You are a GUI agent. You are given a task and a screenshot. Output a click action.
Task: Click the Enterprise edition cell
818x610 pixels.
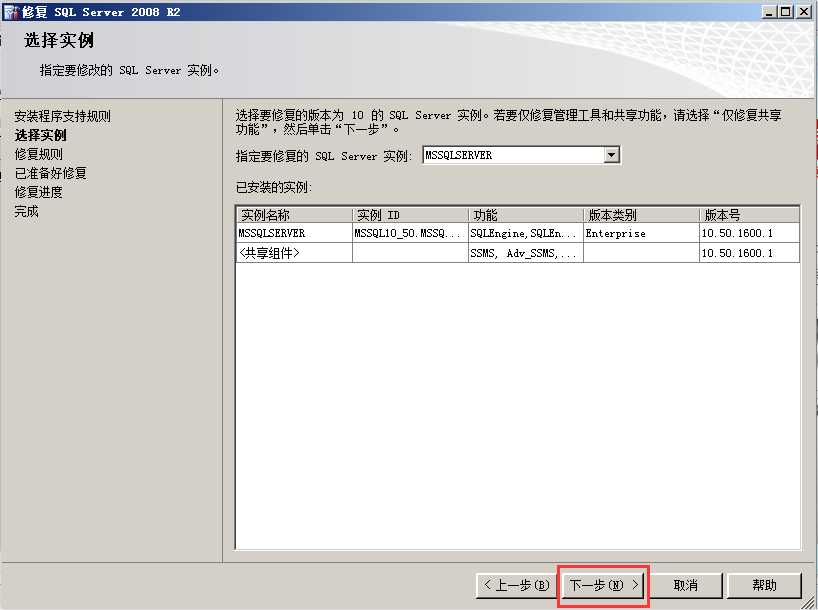(x=641, y=233)
